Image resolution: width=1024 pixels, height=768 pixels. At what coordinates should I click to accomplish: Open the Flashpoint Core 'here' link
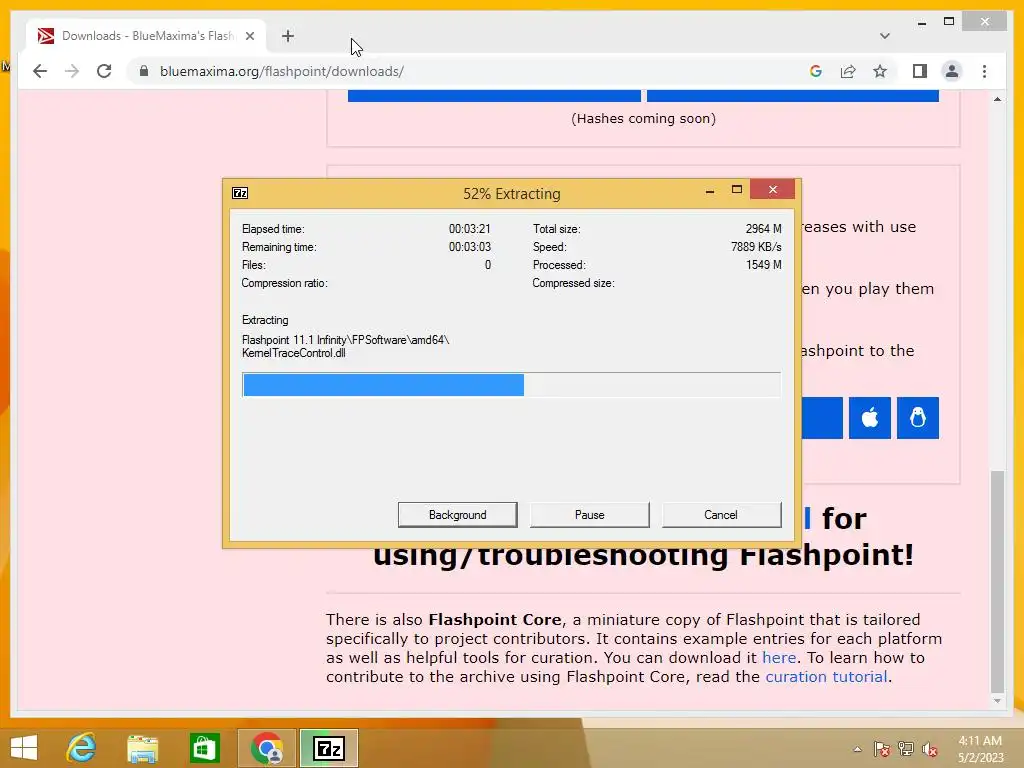778,658
